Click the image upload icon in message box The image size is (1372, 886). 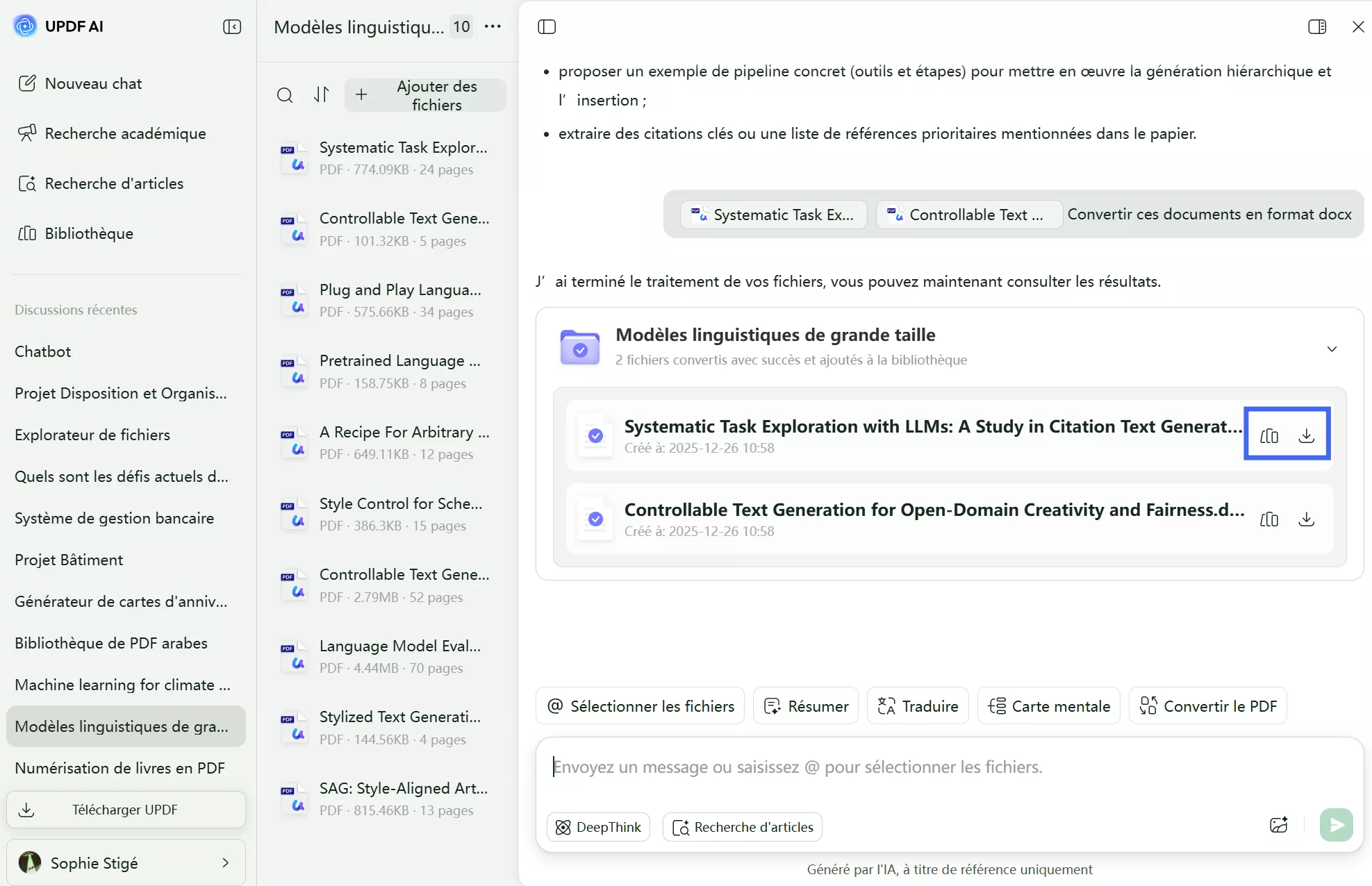point(1279,825)
